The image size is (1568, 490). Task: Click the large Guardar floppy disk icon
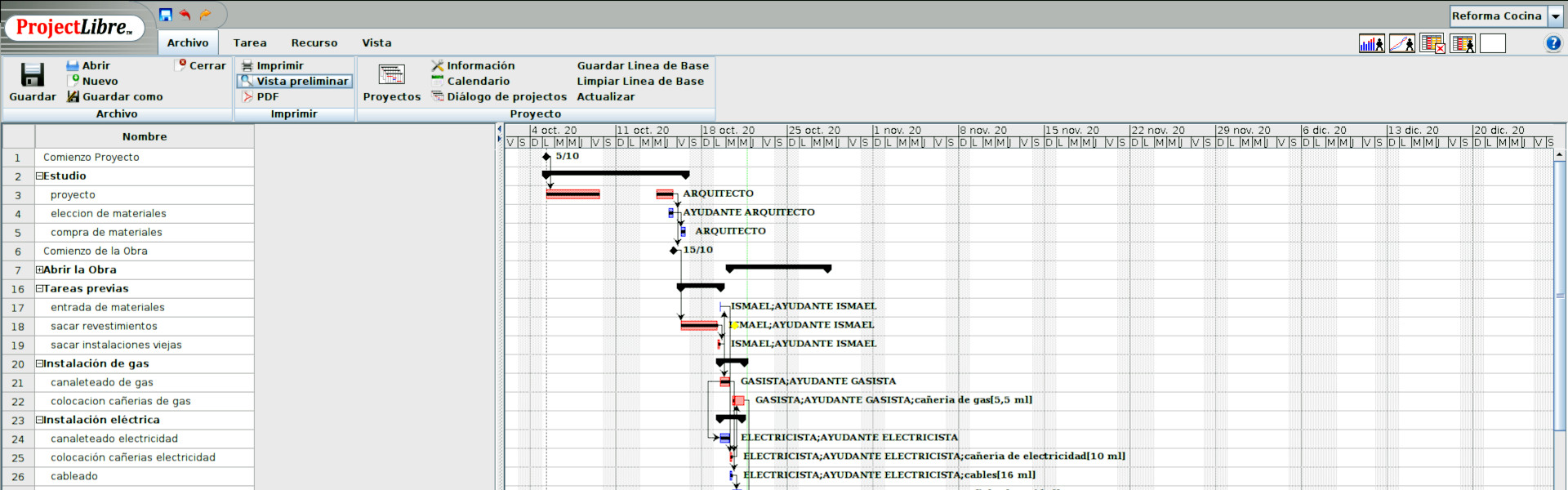coord(33,74)
